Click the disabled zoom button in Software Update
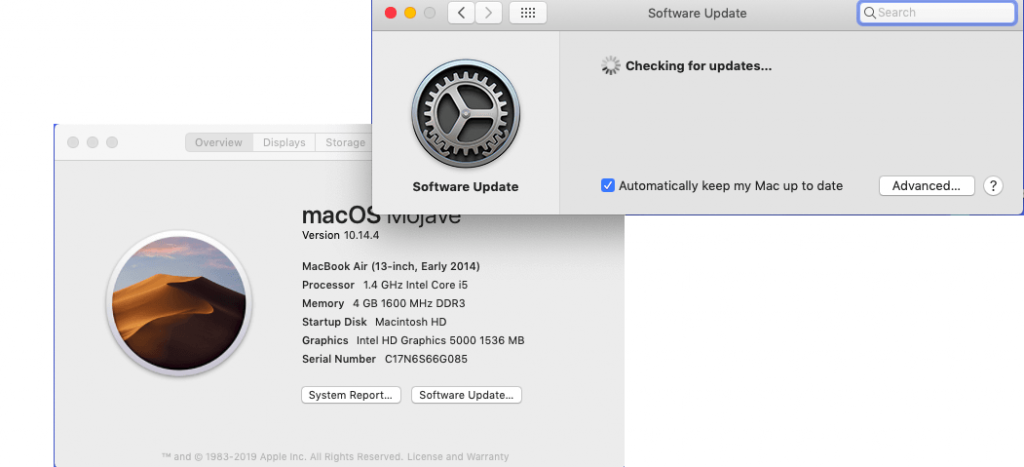 pos(430,12)
